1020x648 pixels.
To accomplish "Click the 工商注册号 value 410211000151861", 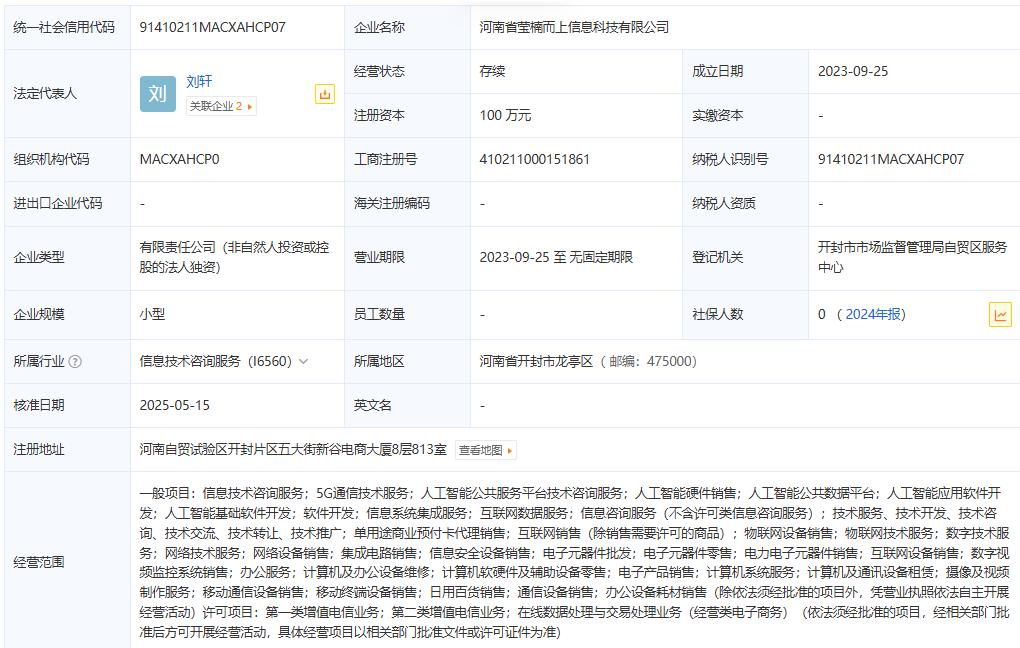I will (535, 159).
